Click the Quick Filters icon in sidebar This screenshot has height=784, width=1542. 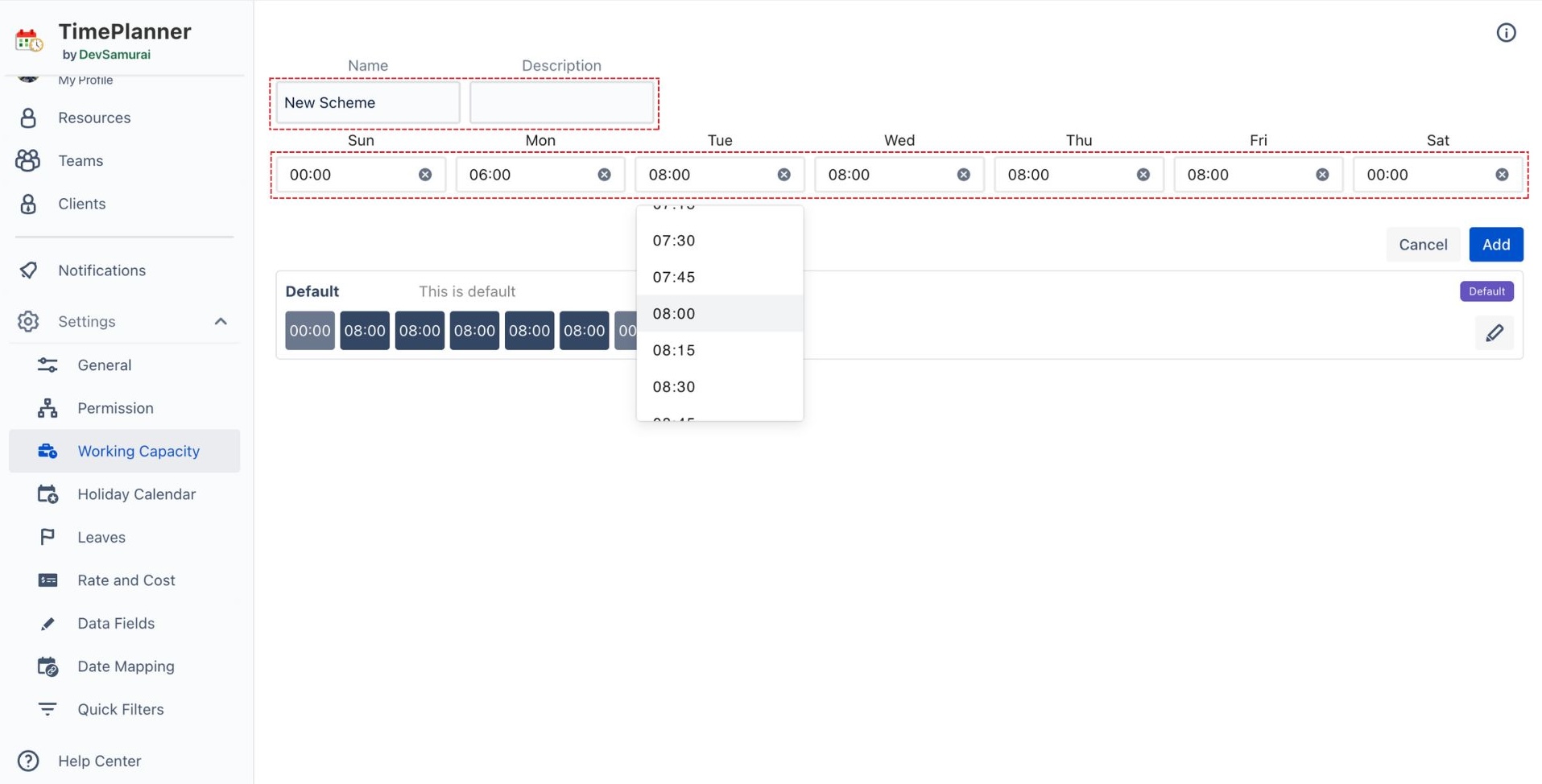pos(48,709)
